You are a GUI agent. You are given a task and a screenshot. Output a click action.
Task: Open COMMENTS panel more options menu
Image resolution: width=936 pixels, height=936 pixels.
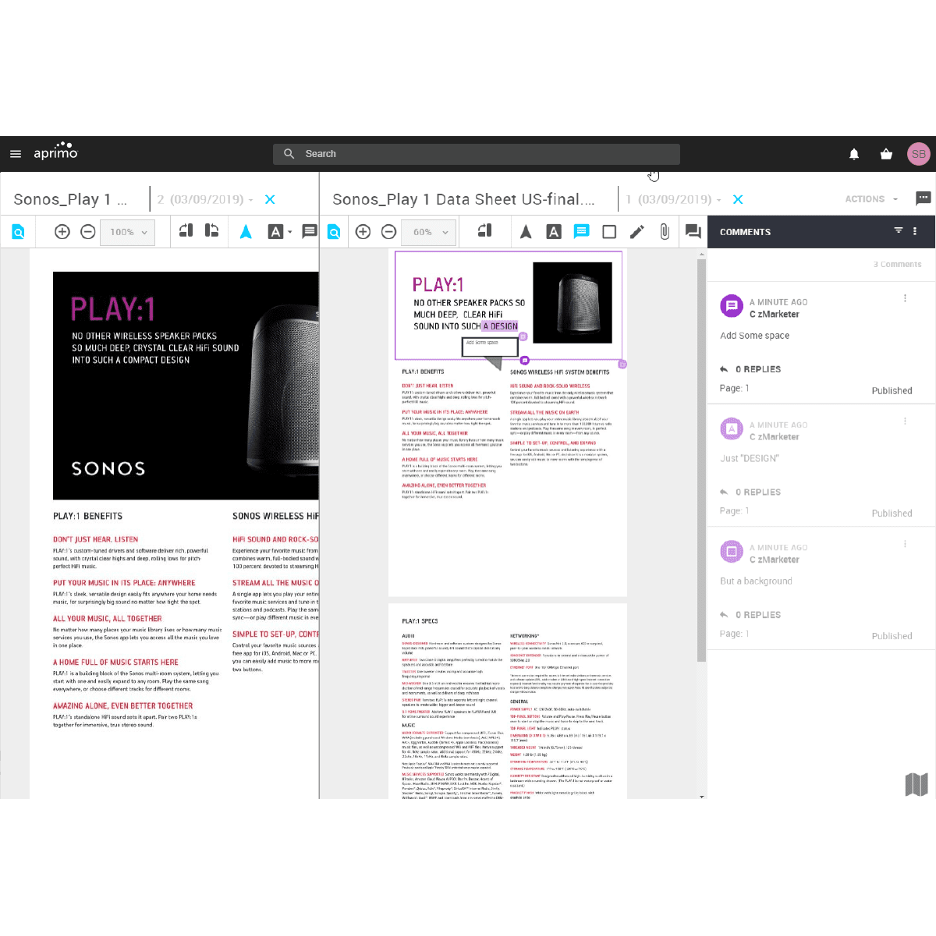coord(915,231)
